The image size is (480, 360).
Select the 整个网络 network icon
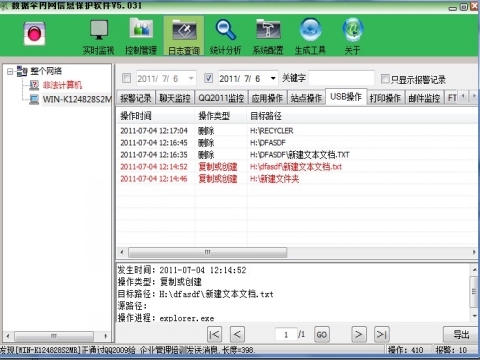pos(22,71)
